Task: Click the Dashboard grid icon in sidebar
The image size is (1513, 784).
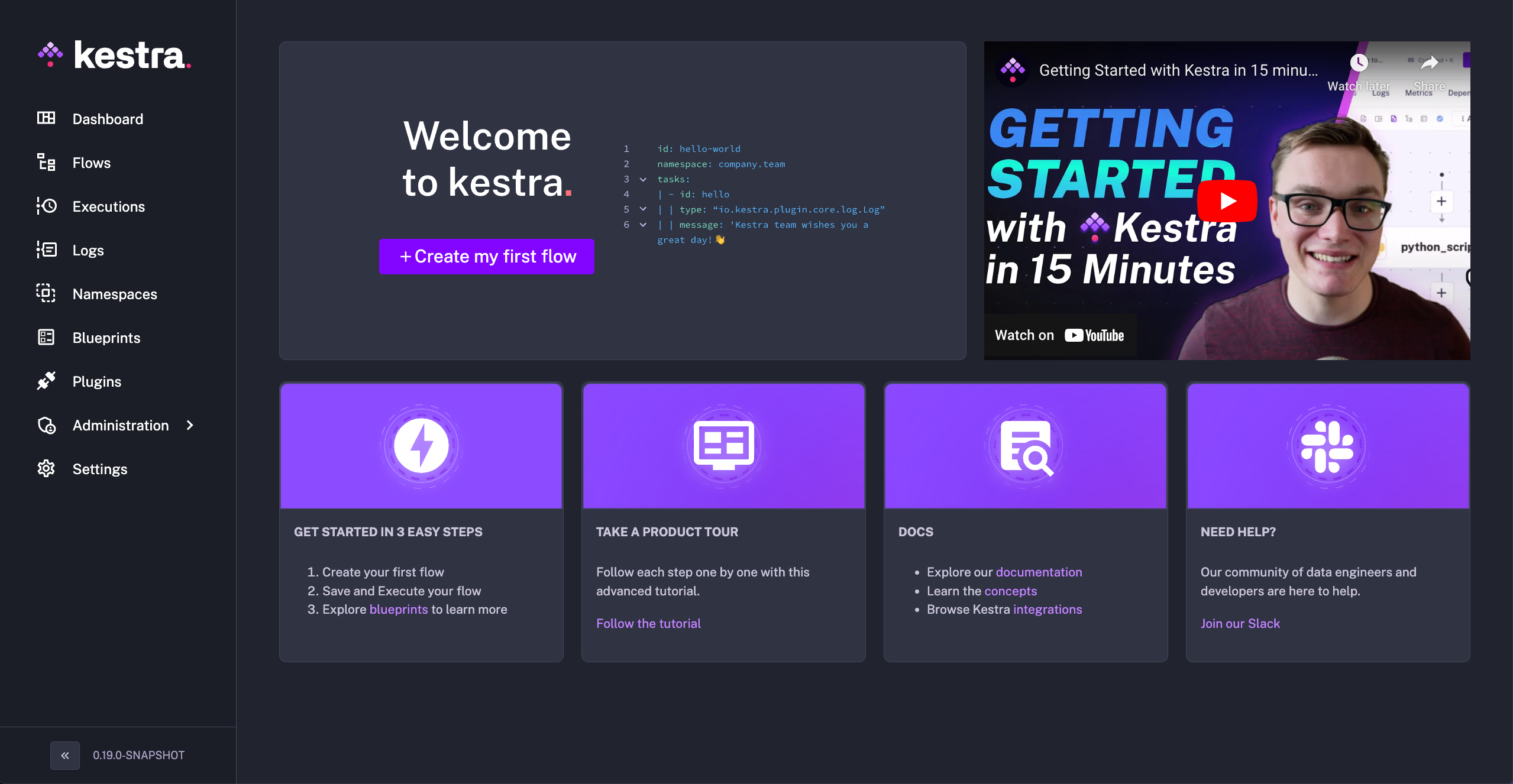Action: (x=46, y=118)
